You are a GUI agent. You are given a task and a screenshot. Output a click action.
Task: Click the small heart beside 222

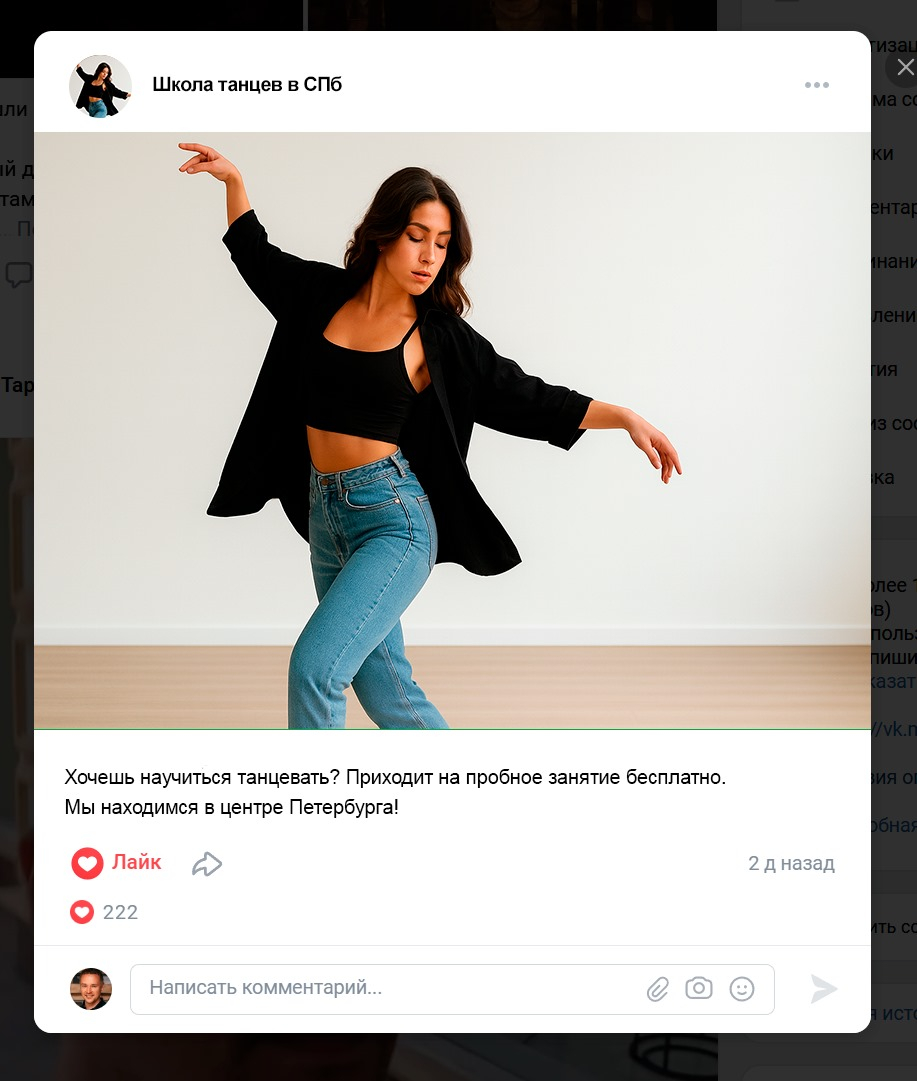coord(82,912)
